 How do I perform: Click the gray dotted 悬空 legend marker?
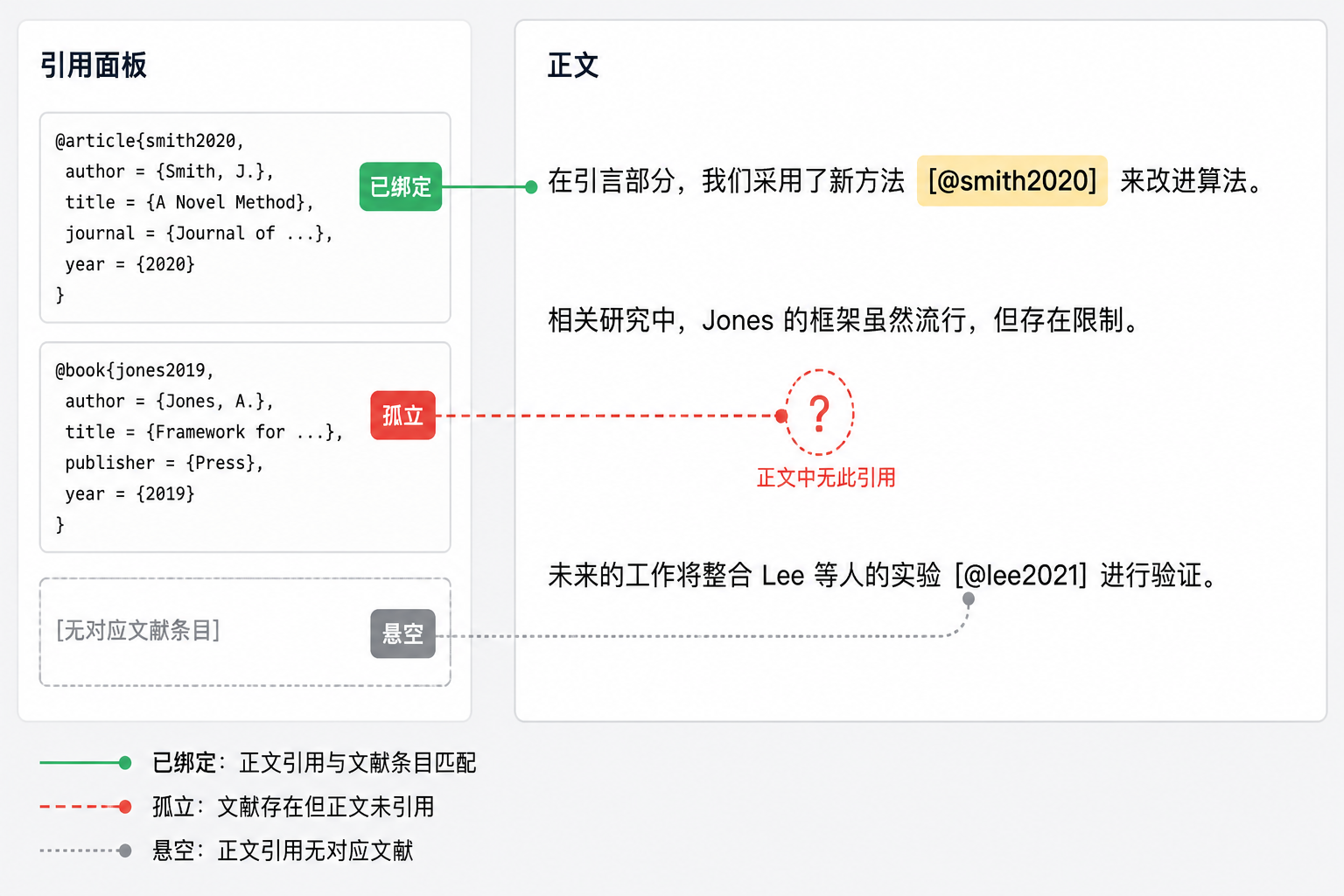pyautogui.click(x=86, y=850)
